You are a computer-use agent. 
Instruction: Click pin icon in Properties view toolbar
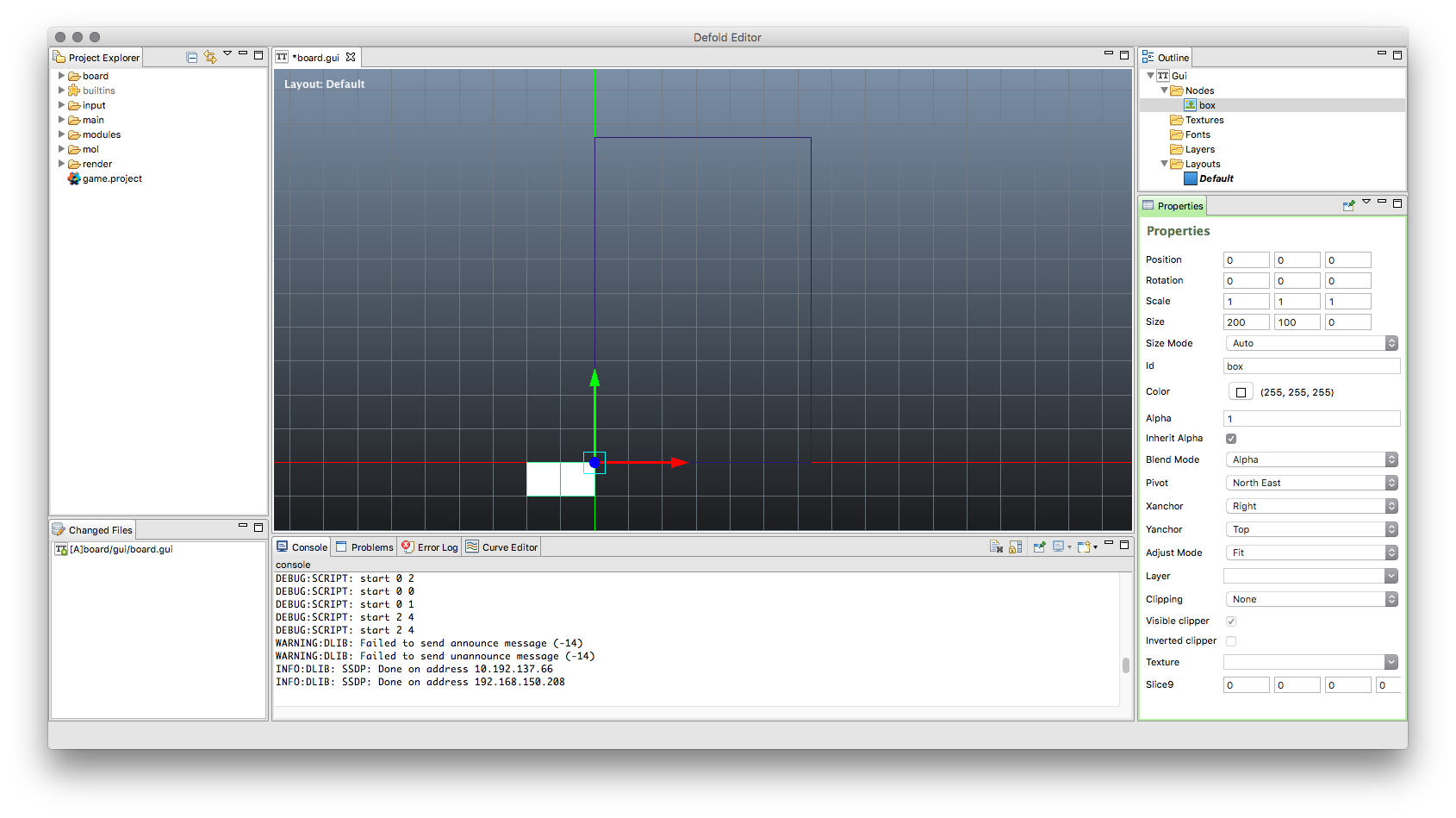click(x=1349, y=205)
